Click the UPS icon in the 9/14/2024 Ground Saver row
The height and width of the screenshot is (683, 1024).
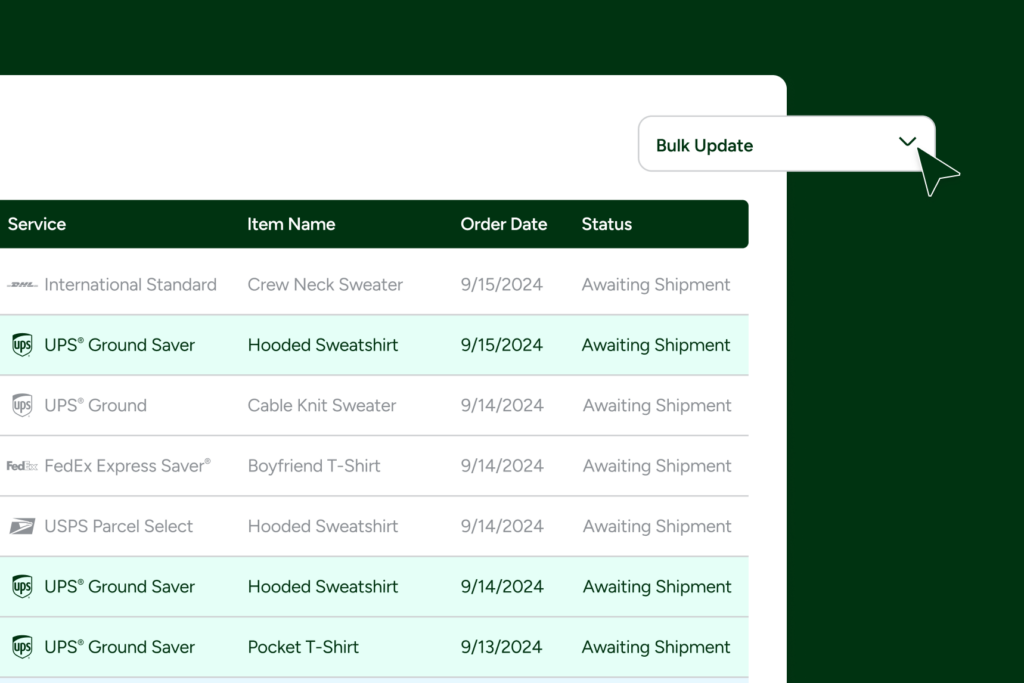(22, 587)
